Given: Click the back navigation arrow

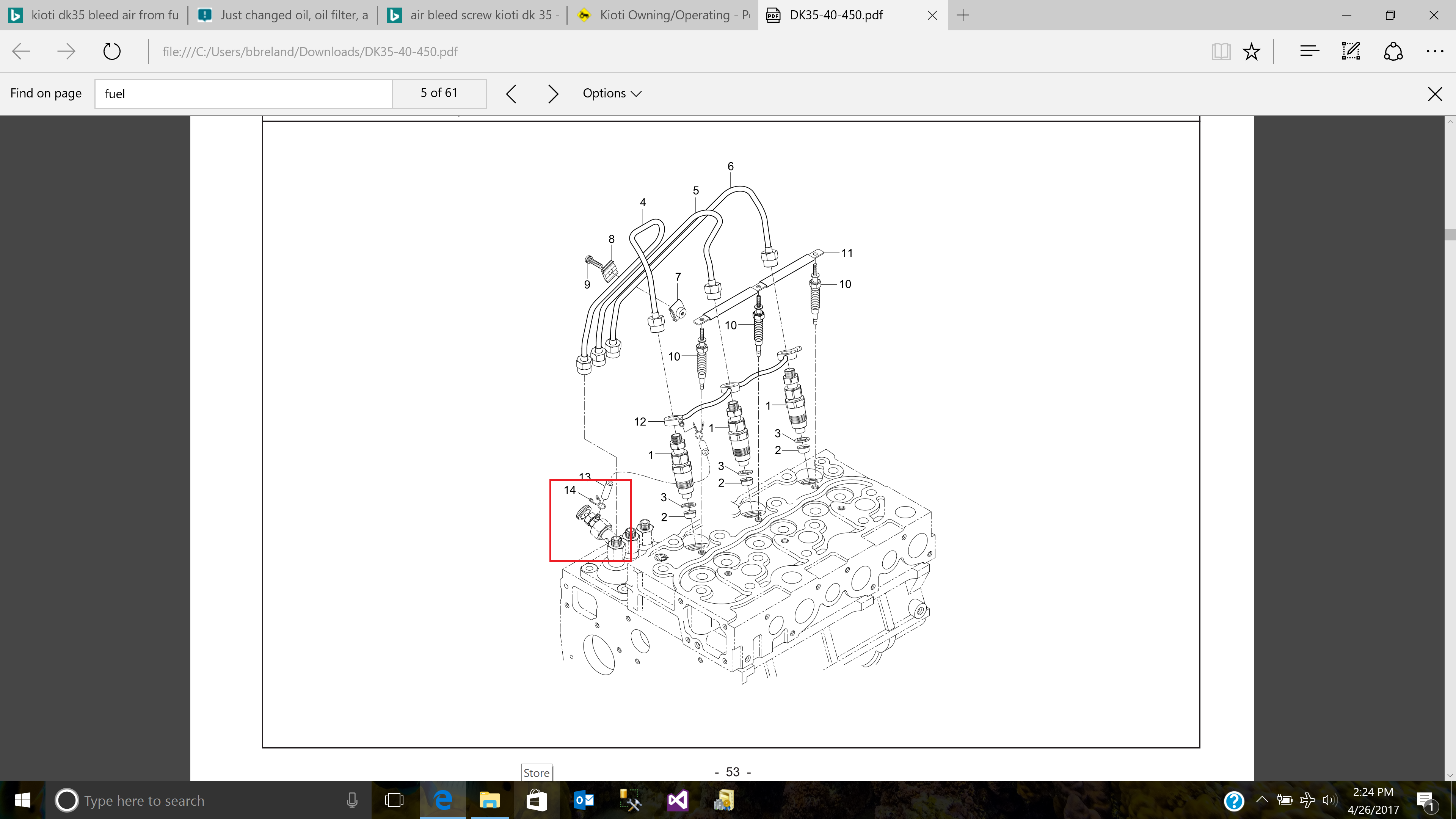Looking at the screenshot, I should pyautogui.click(x=21, y=52).
